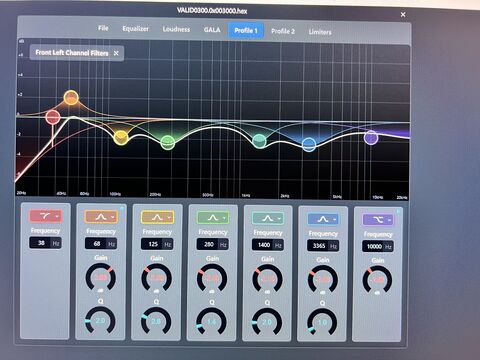Open the File menu

tap(103, 28)
